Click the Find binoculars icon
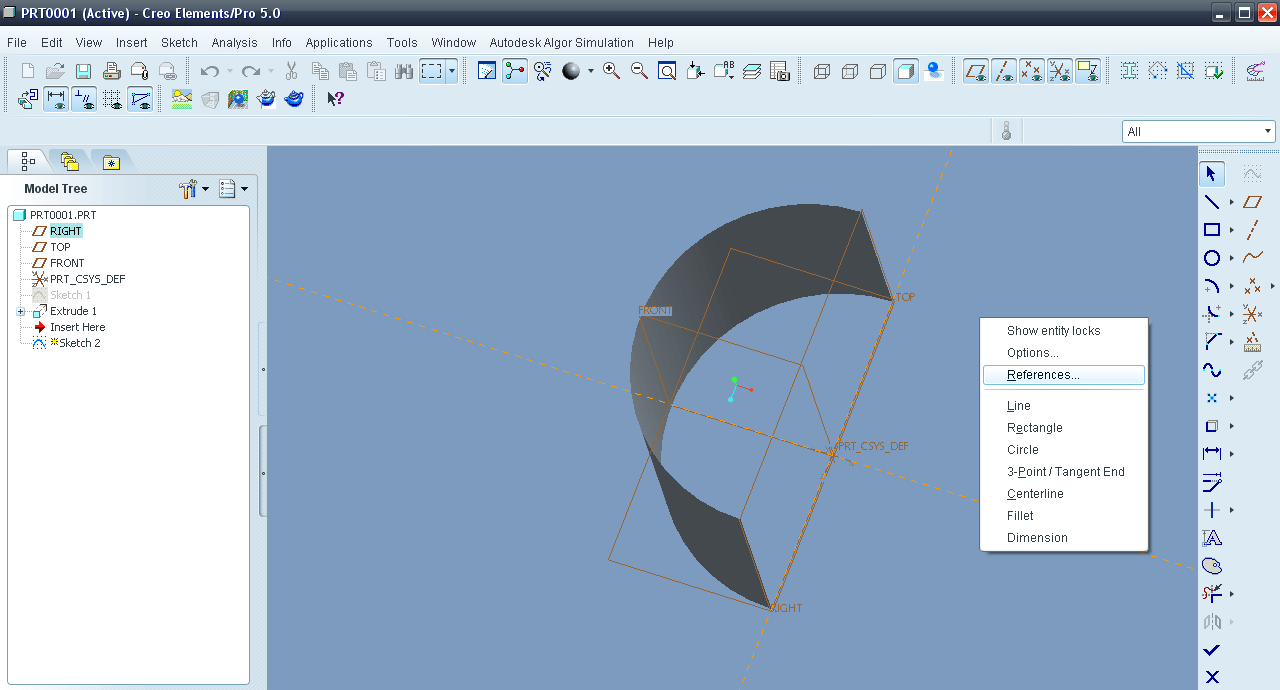Viewport: 1280px width, 690px height. (x=404, y=71)
